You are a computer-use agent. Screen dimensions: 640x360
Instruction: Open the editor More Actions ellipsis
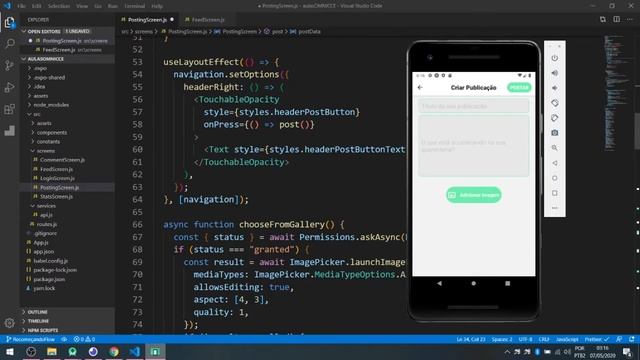point(630,19)
